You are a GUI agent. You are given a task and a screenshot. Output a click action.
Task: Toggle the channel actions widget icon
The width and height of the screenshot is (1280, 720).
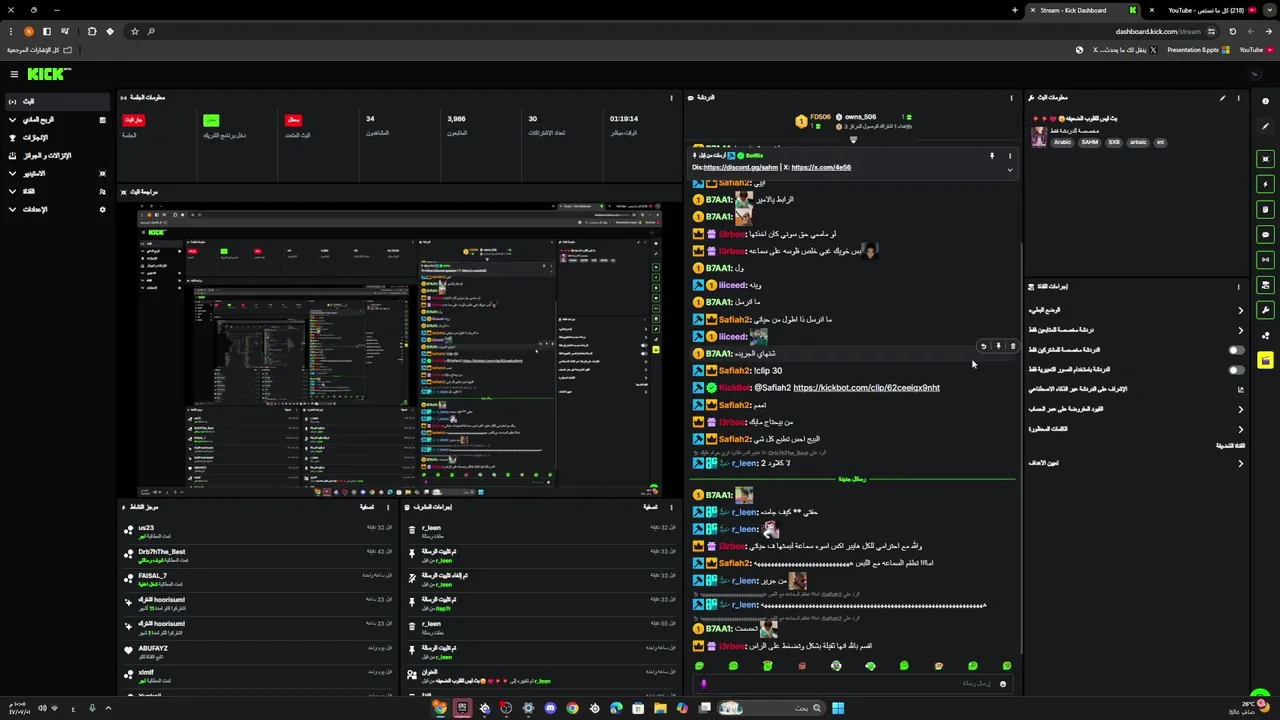(1265, 285)
